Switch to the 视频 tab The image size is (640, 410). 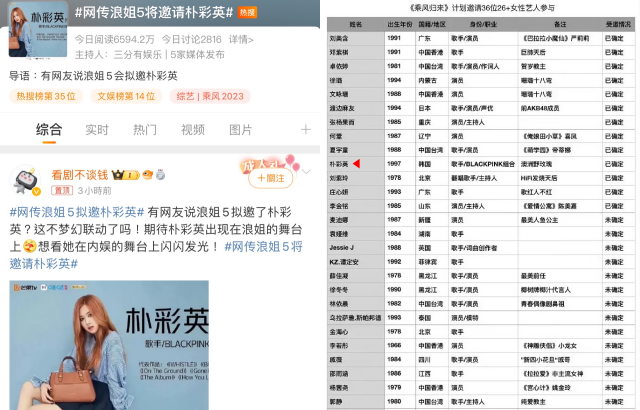click(x=193, y=130)
